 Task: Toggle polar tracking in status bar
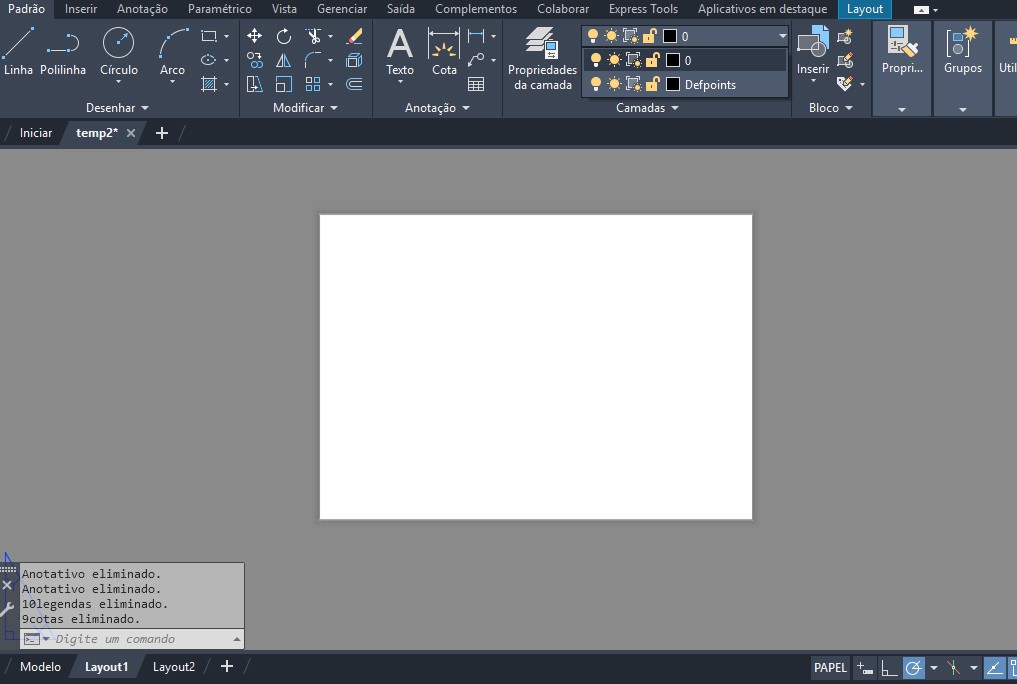coord(914,668)
